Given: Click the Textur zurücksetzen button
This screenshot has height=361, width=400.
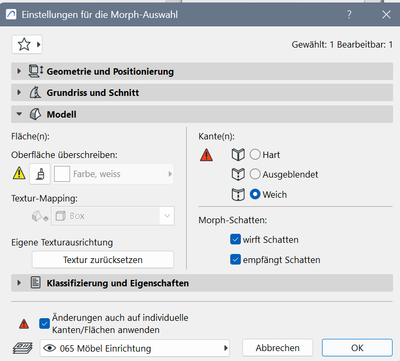Looking at the screenshot, I should [103, 260].
